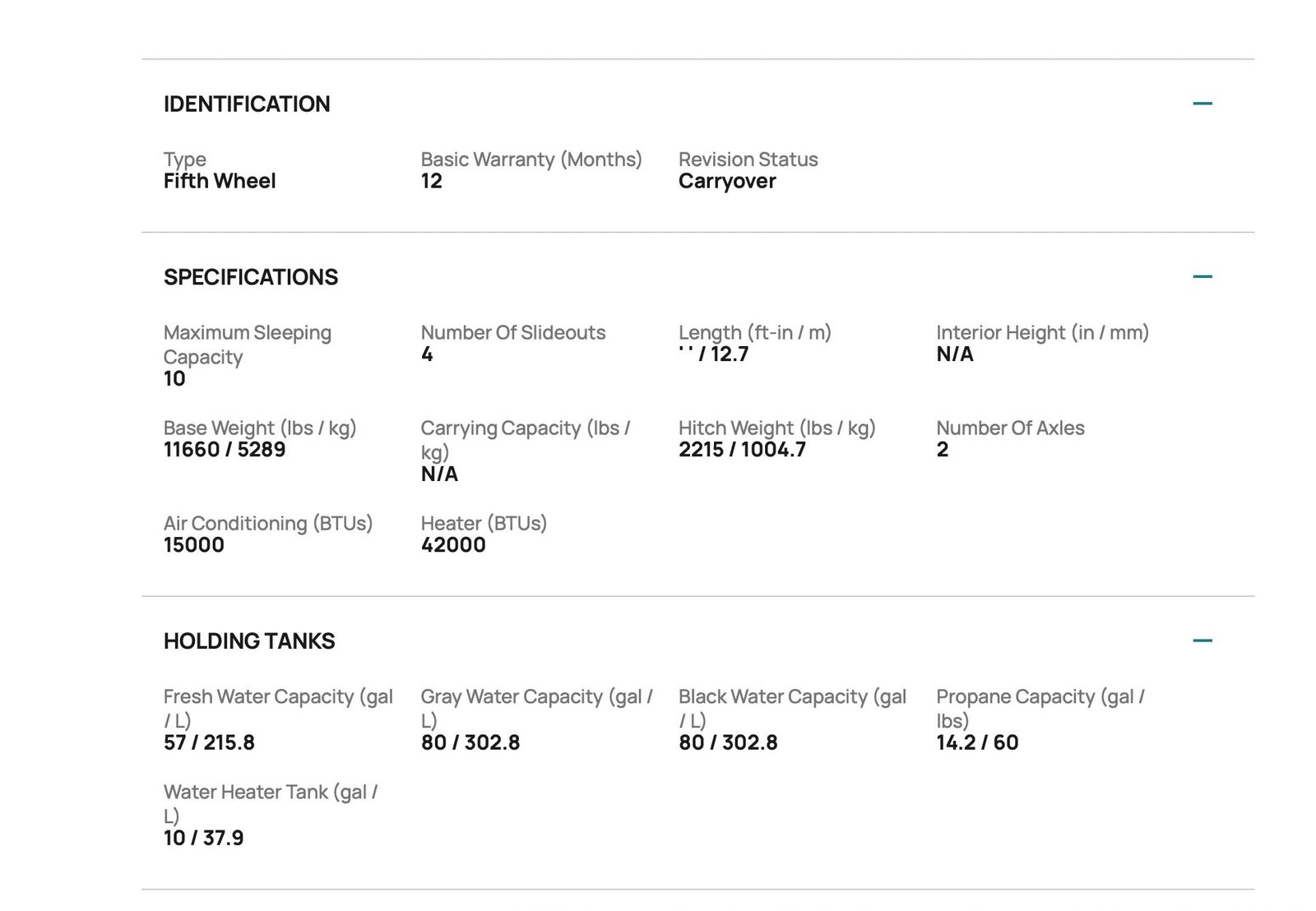1316x911 pixels.
Task: Select the Hitch Weight value 2215 / 1004.7
Action: tap(742, 450)
